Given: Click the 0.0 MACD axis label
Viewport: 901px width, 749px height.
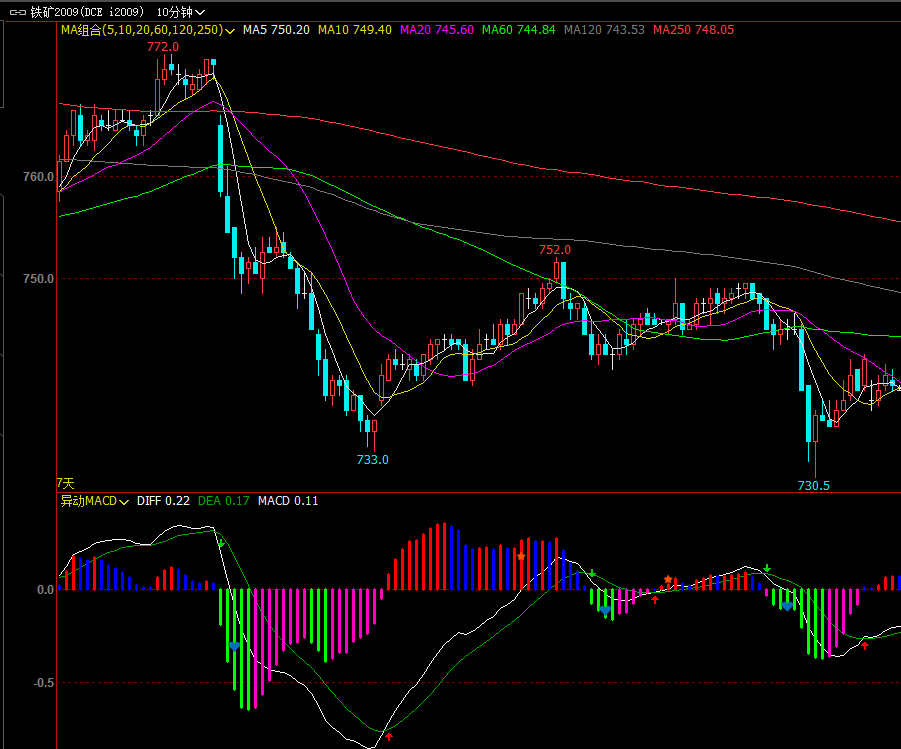Looking at the screenshot, I should (45, 590).
